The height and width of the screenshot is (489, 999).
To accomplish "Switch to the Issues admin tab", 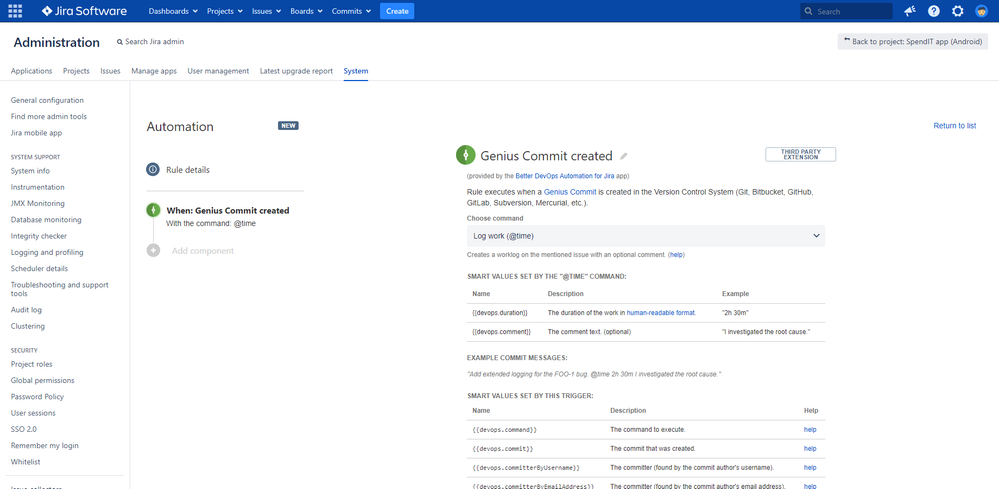I will [110, 71].
